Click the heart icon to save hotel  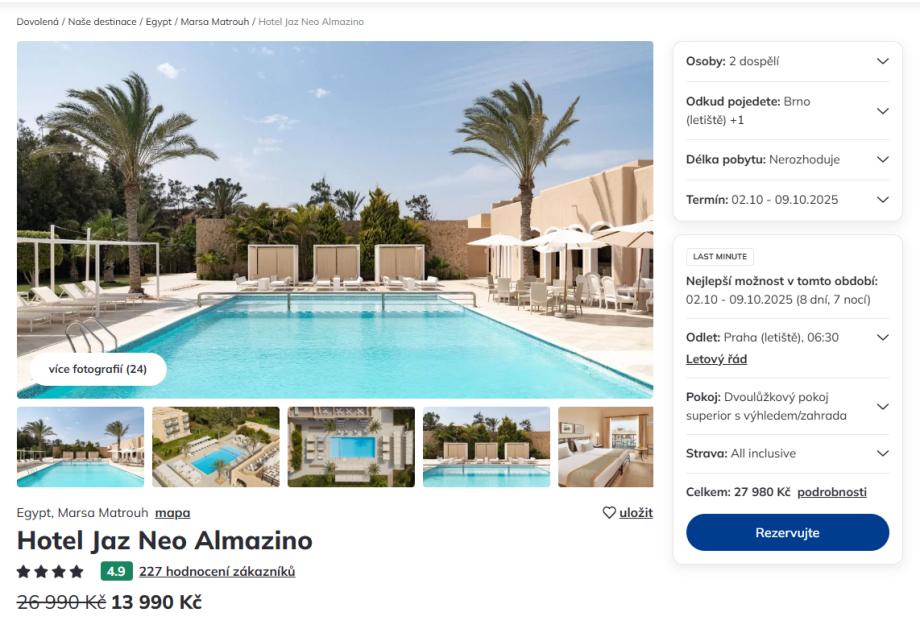pyautogui.click(x=609, y=512)
